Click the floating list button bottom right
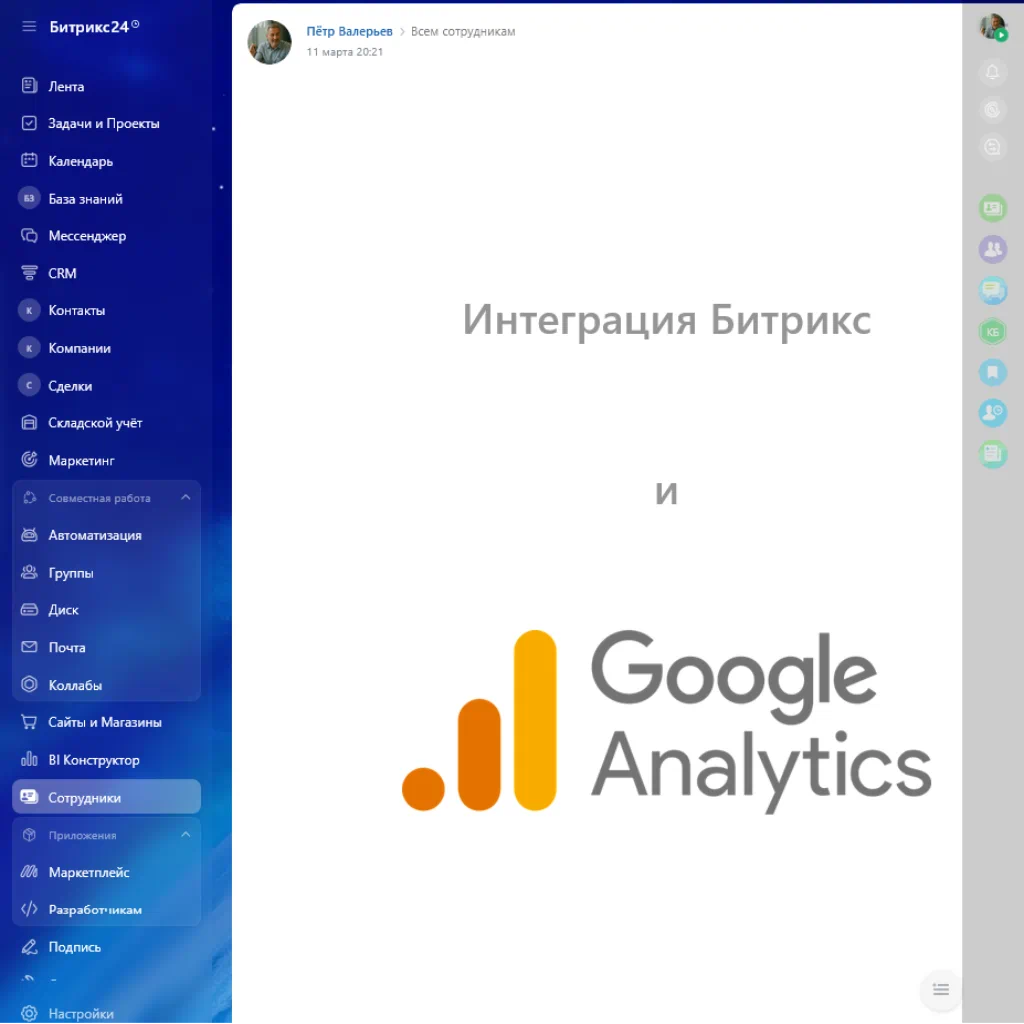Screen dimensions: 1024x1024 coord(940,990)
